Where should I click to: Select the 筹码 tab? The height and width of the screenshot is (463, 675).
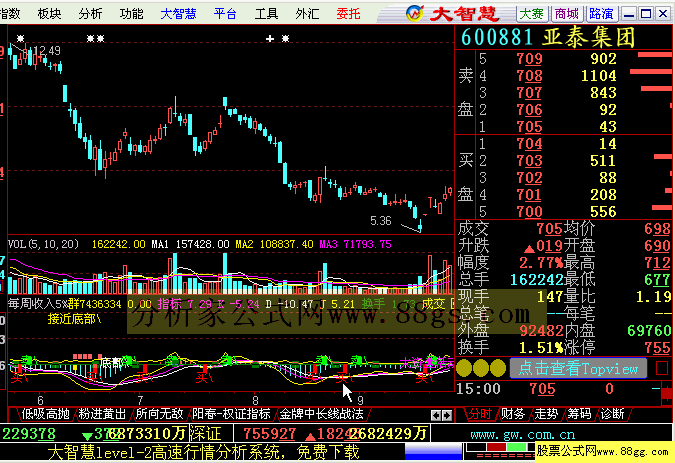pos(579,414)
